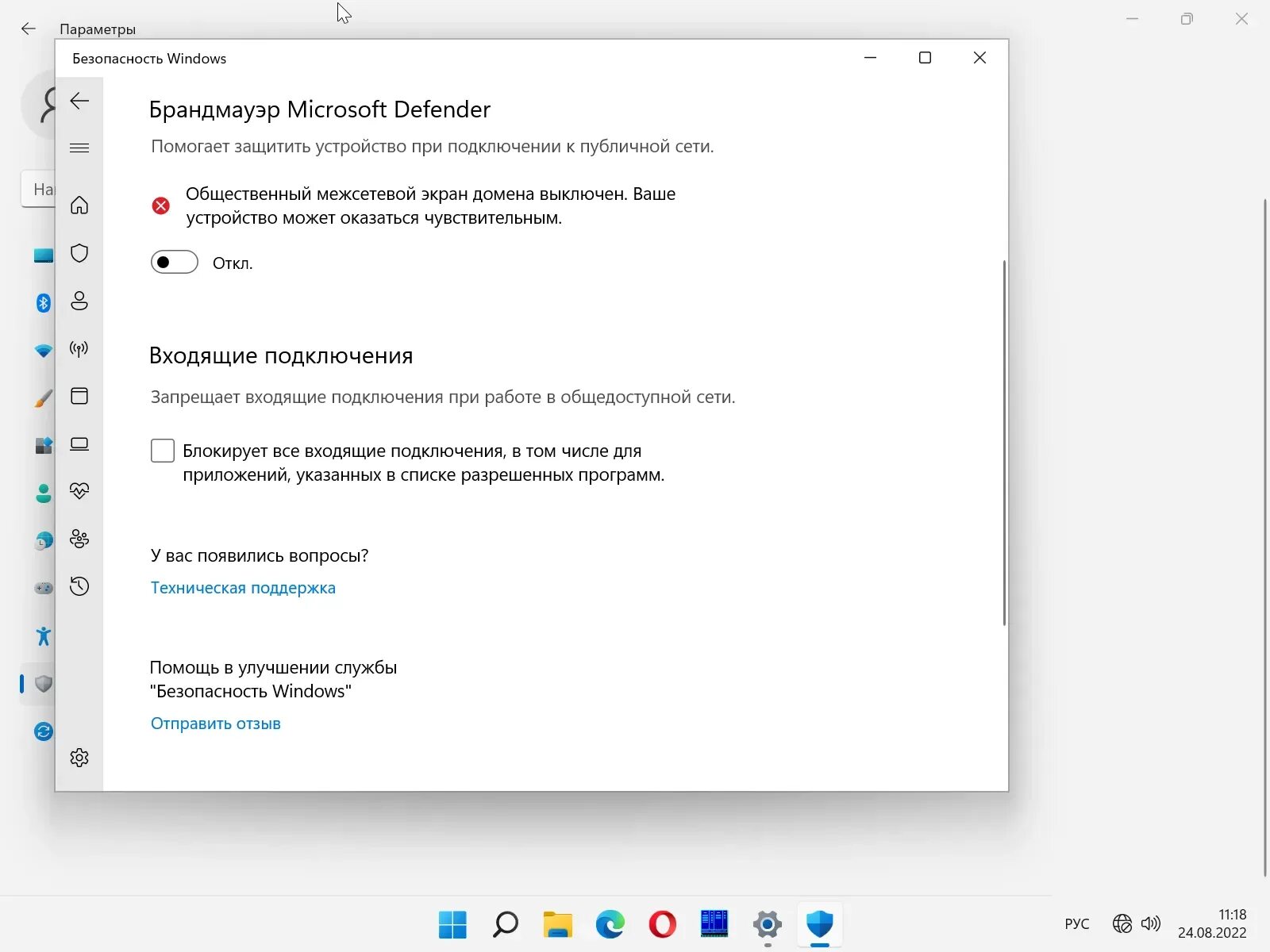The width and height of the screenshot is (1270, 952).
Task: Open Virus & threat protection shield icon
Action: click(79, 253)
